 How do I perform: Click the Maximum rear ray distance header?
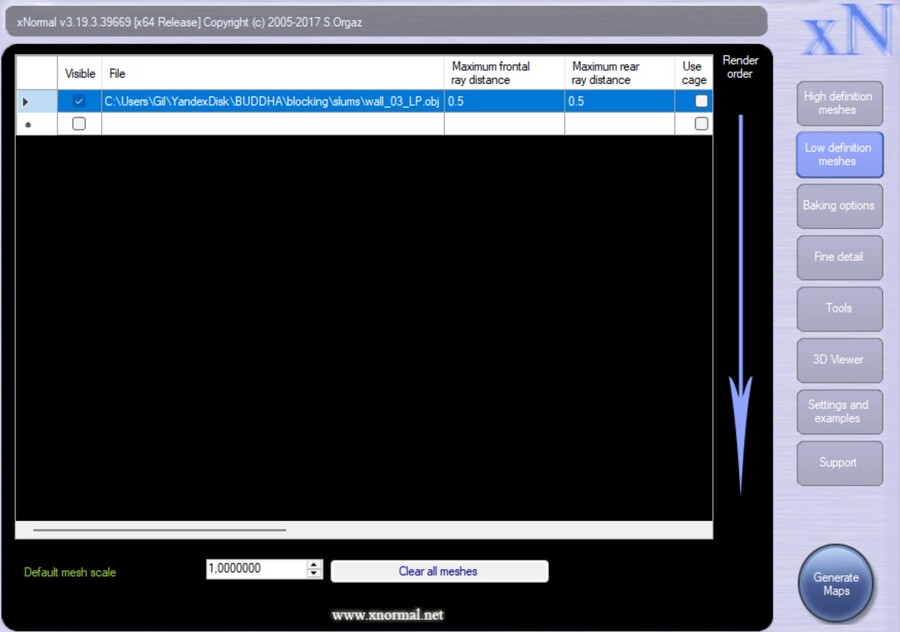tap(620, 73)
